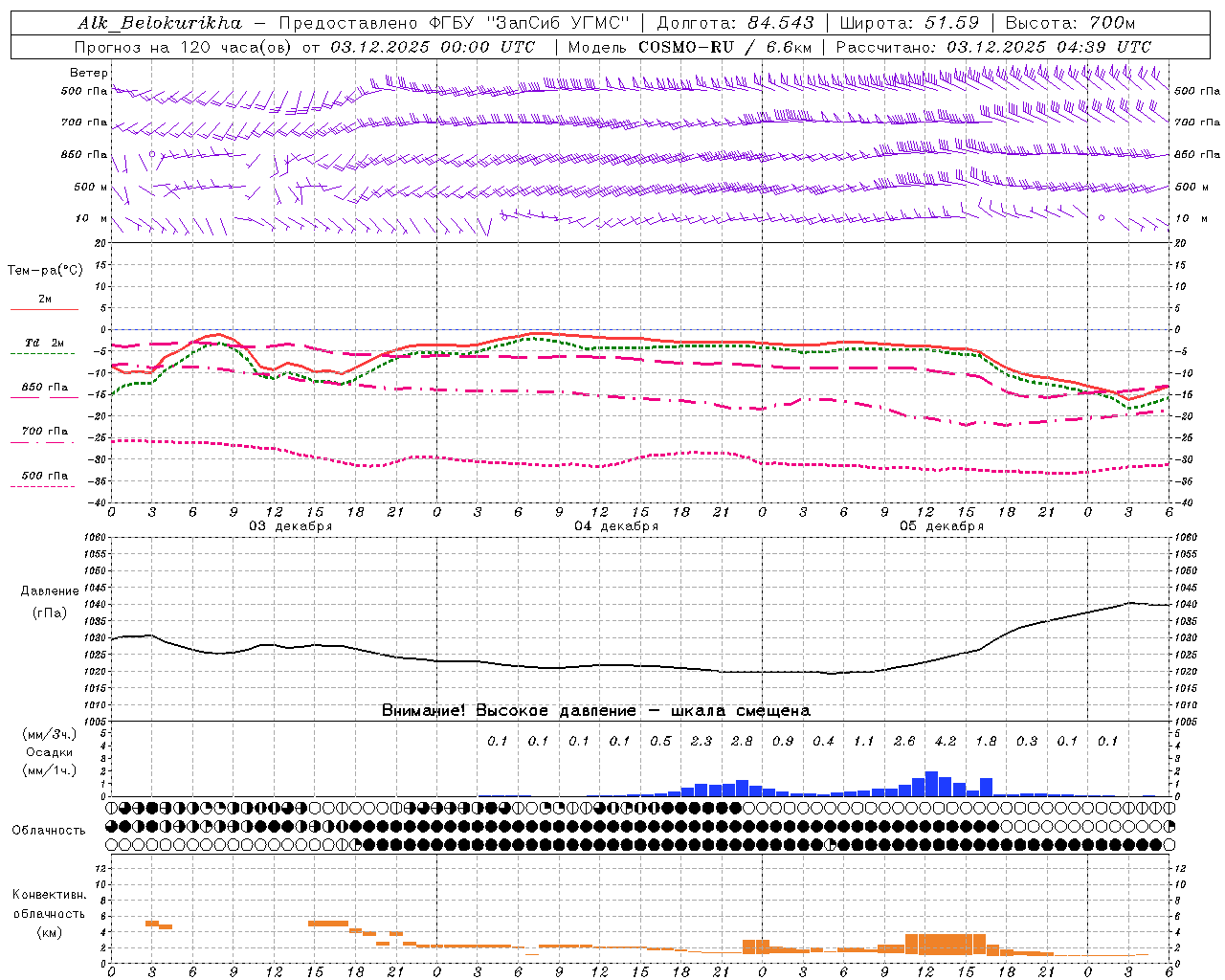The width and height of the screenshot is (1225, 980).
Task: Click the calculated time 03.12.2025 04:39 UTC
Action: click(1049, 47)
